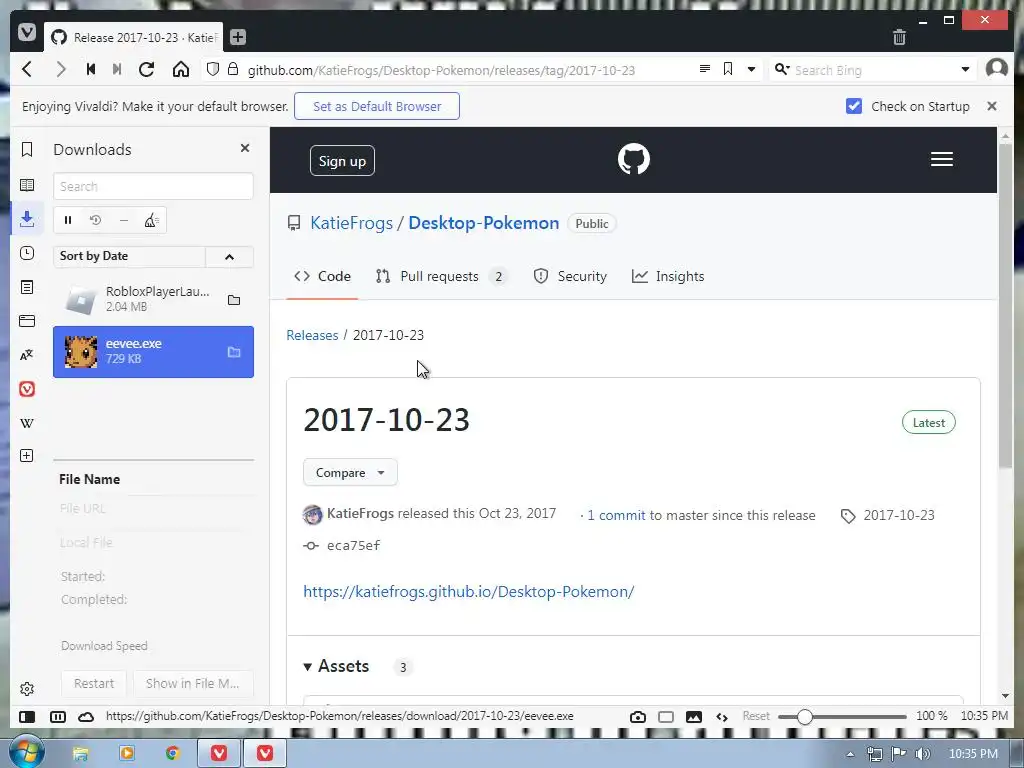Open the Sort by Date dropdown
Viewport: 1024px width, 768px height.
[129, 256]
